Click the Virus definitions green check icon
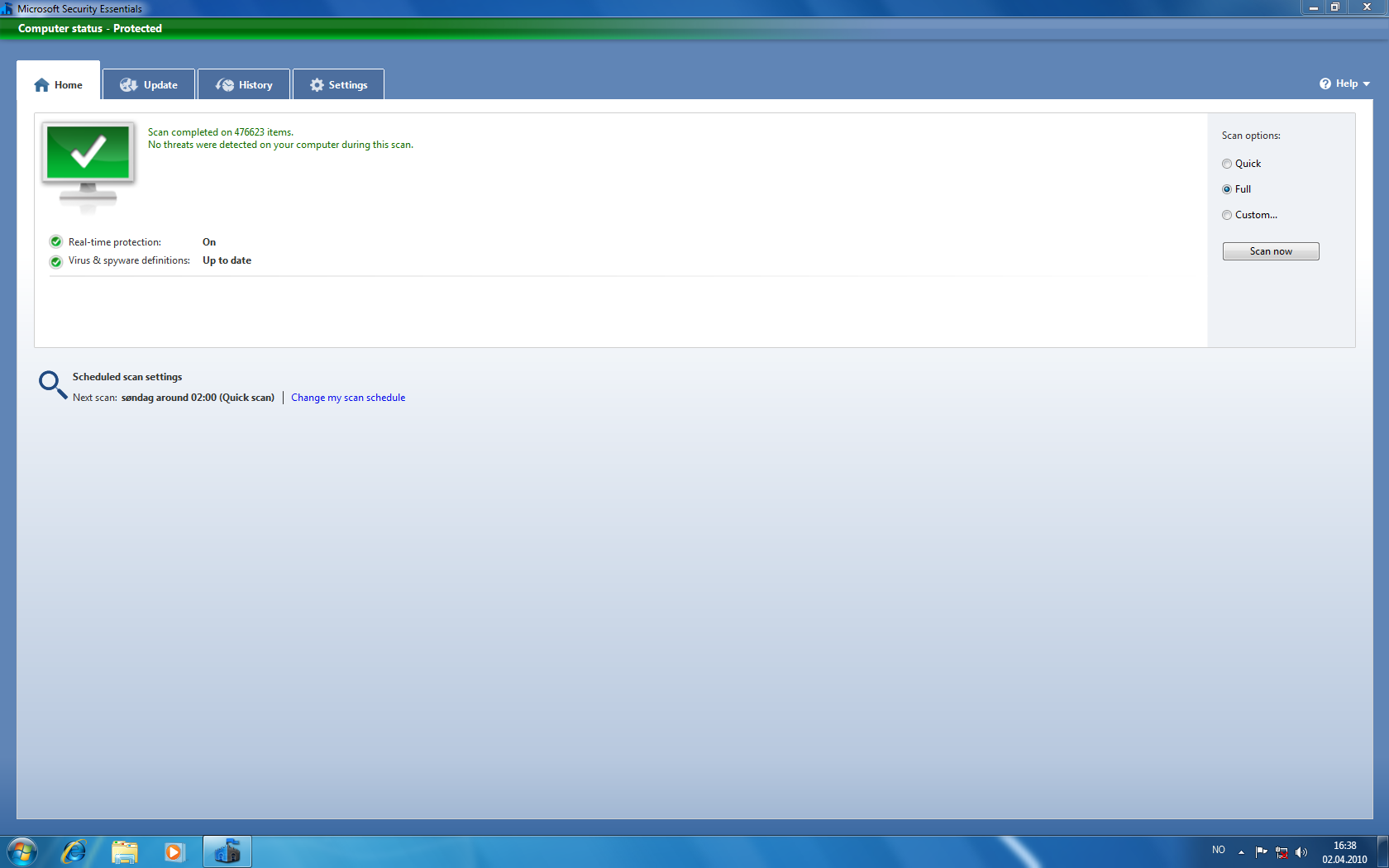Screen dimensions: 1389x868 click(x=56, y=261)
